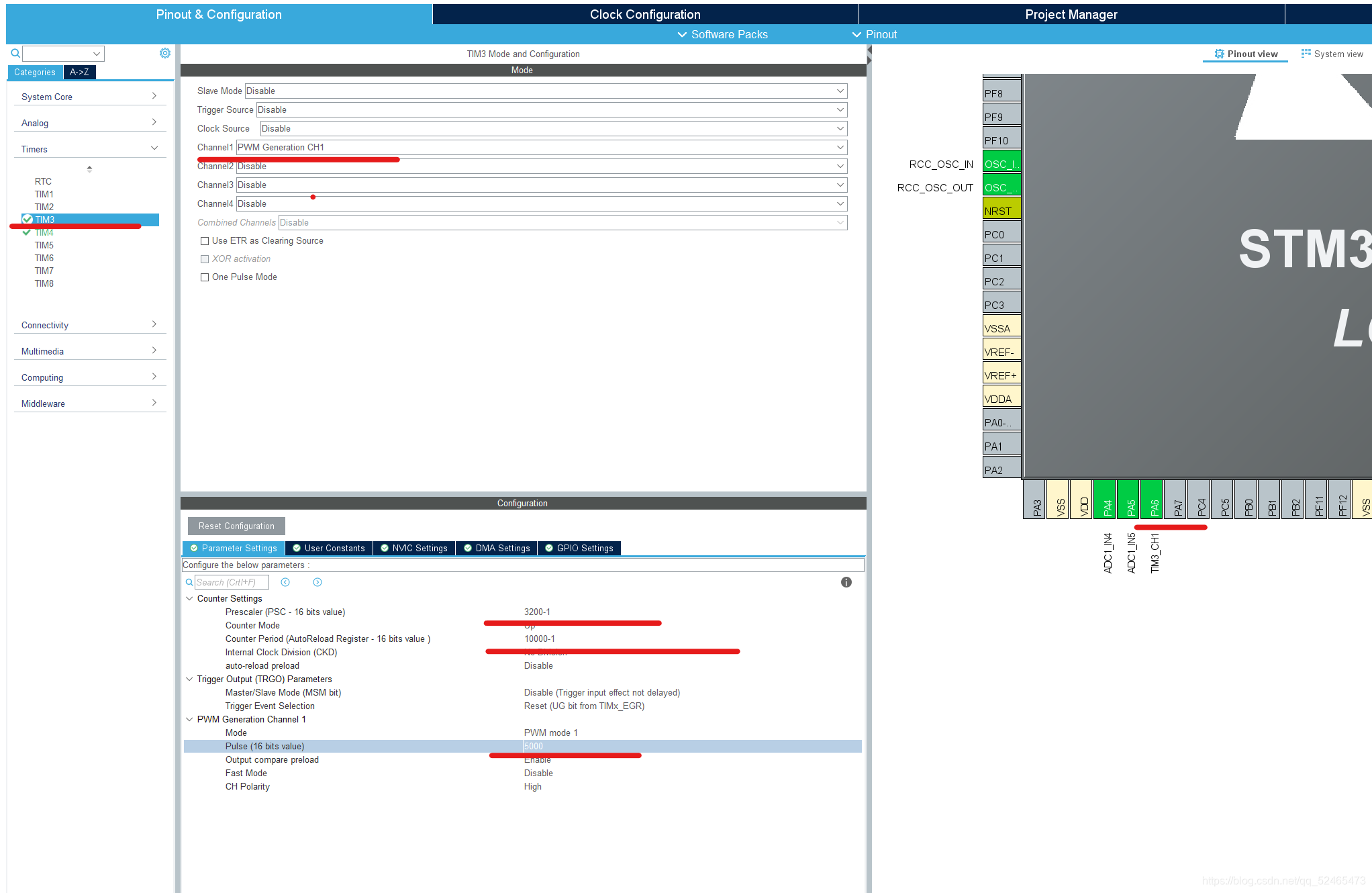Select pin PB0 on chip
The width and height of the screenshot is (1372, 893).
click(x=1246, y=499)
